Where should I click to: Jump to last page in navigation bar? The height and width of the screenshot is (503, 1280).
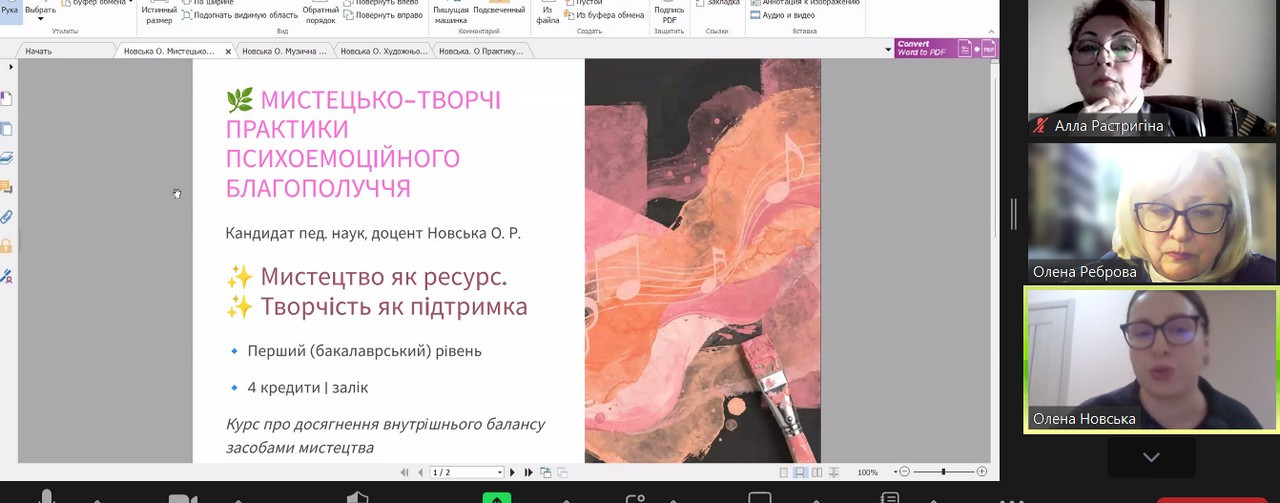point(529,472)
